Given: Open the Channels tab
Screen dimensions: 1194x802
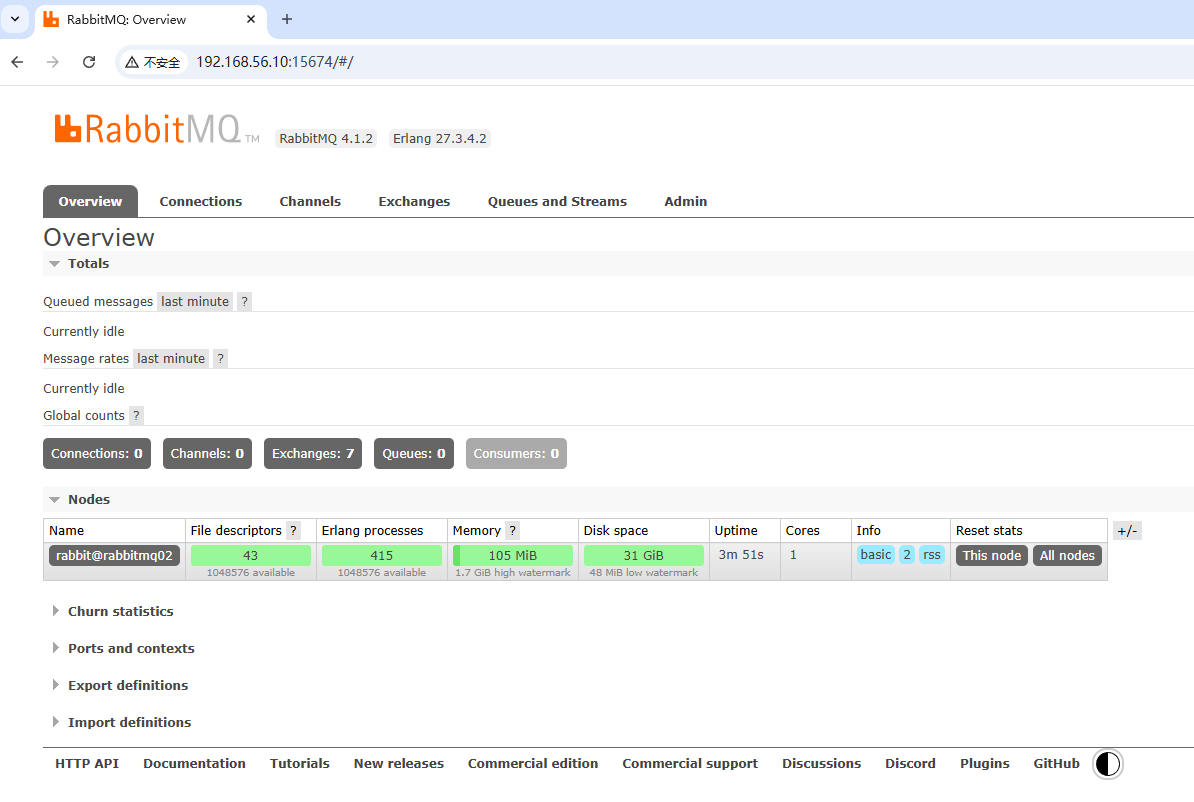Looking at the screenshot, I should (310, 202).
